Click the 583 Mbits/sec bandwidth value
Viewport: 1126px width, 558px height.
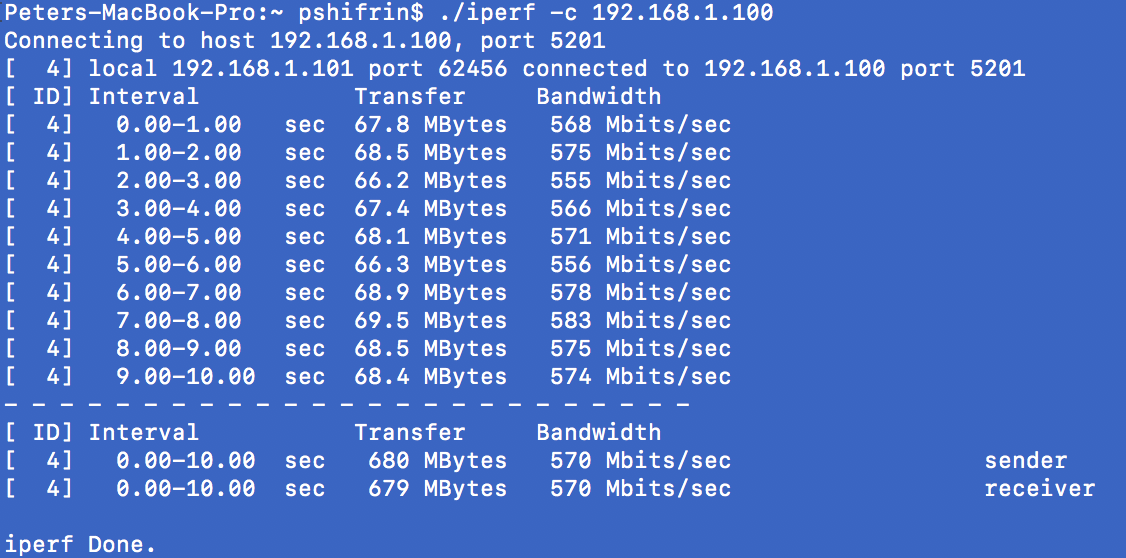[641, 320]
